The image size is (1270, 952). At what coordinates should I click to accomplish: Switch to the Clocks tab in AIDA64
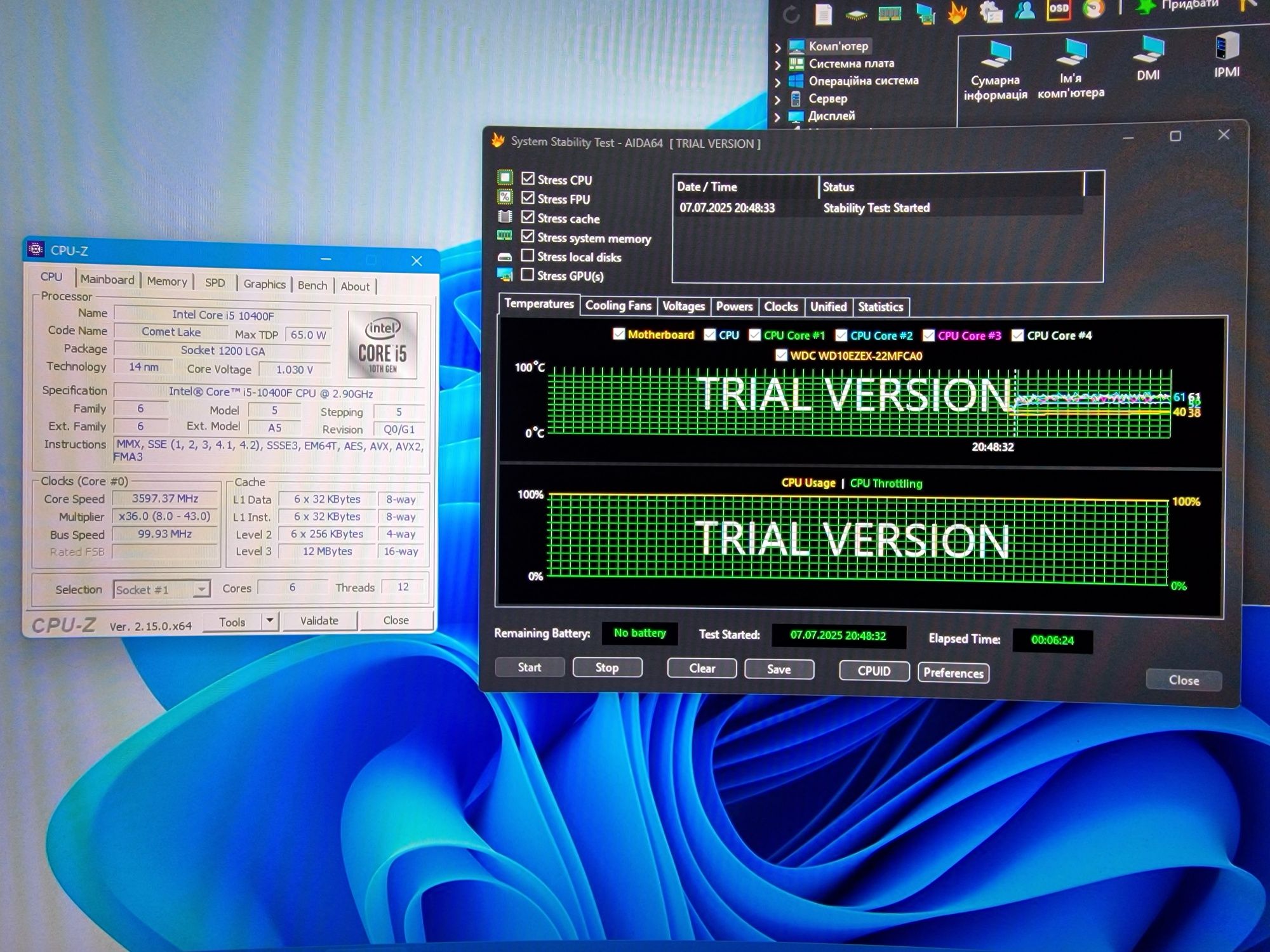click(x=780, y=307)
